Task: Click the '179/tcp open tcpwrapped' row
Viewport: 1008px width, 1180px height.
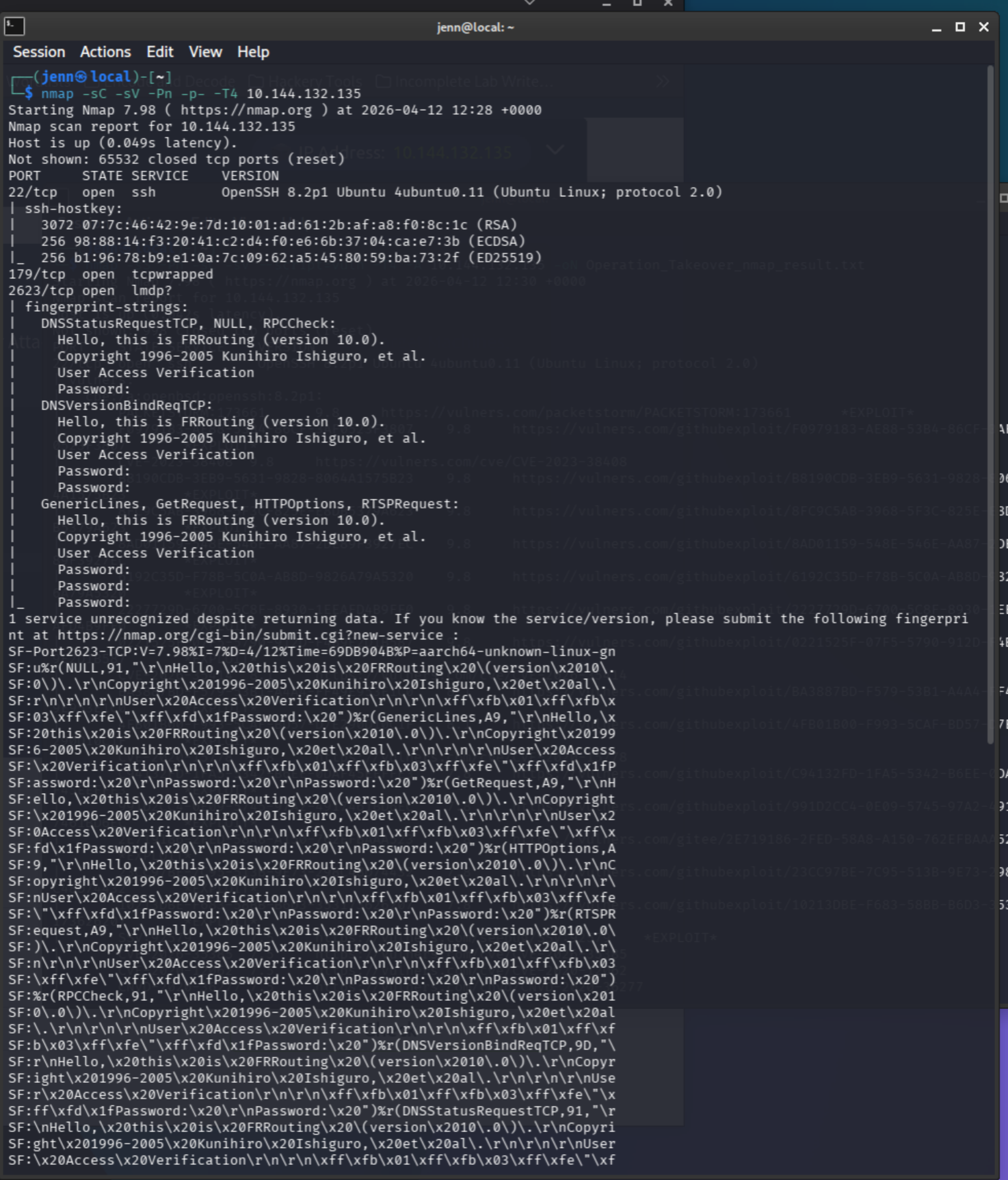Action: point(111,274)
